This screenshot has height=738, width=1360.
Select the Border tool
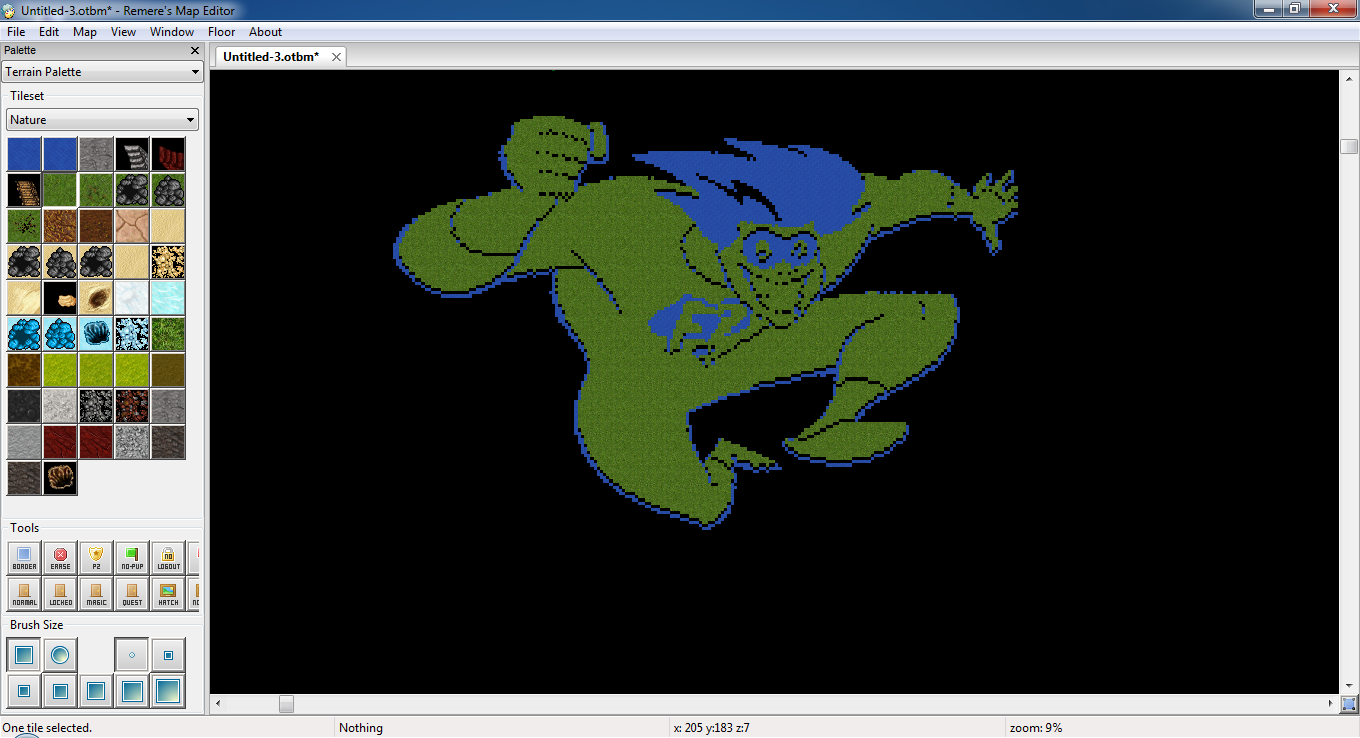tap(24, 558)
